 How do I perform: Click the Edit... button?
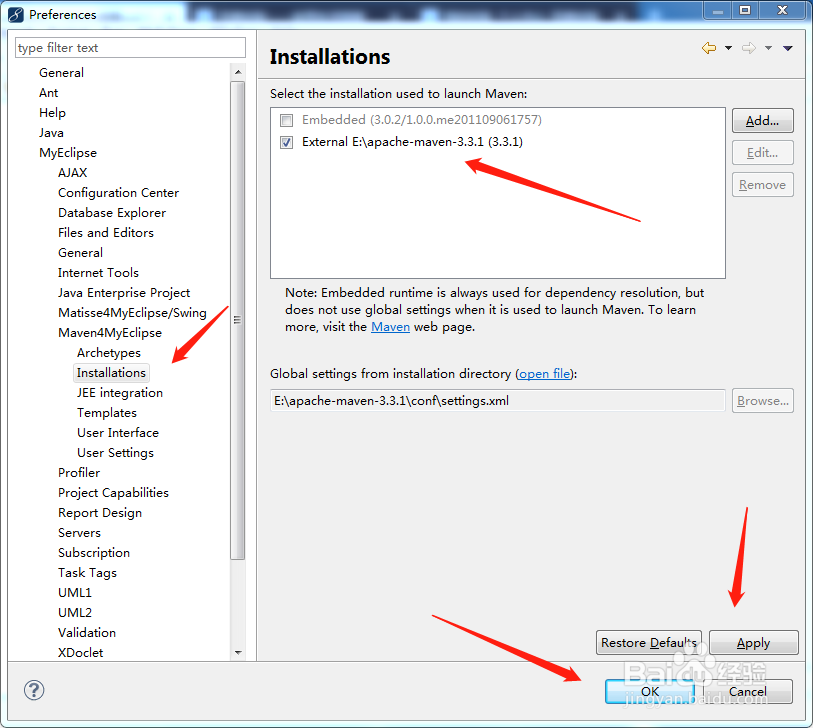coord(763,153)
